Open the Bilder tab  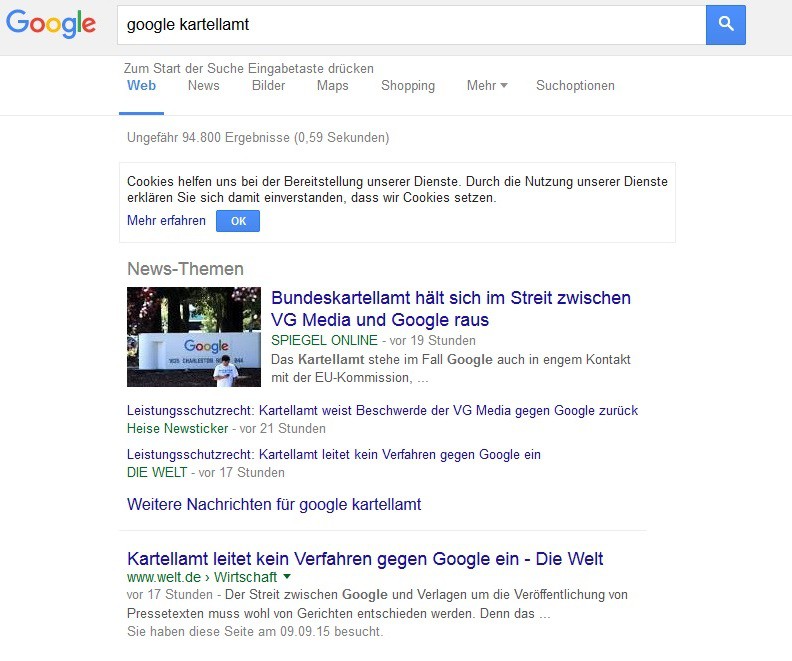tap(268, 85)
